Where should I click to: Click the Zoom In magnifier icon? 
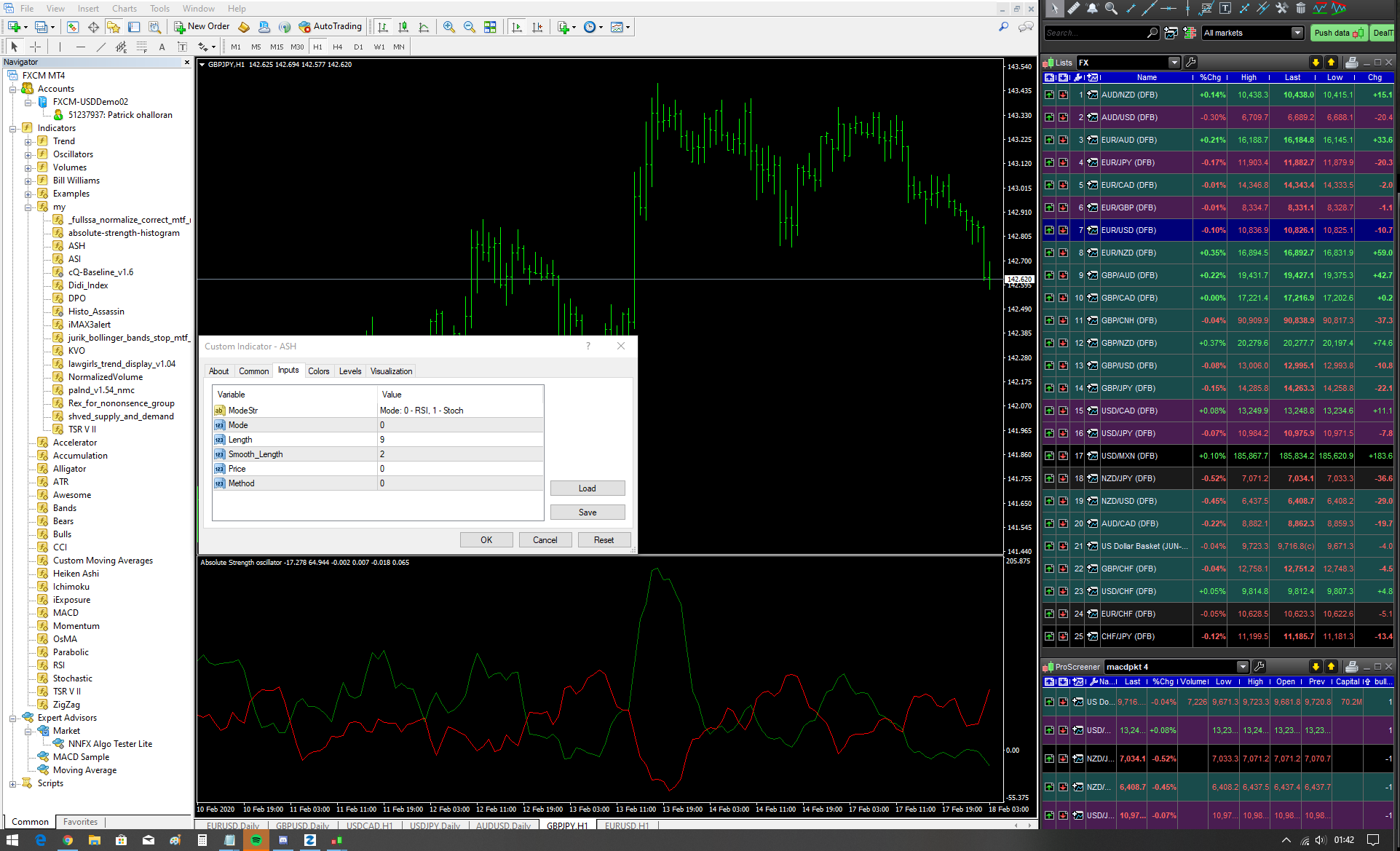click(x=449, y=27)
